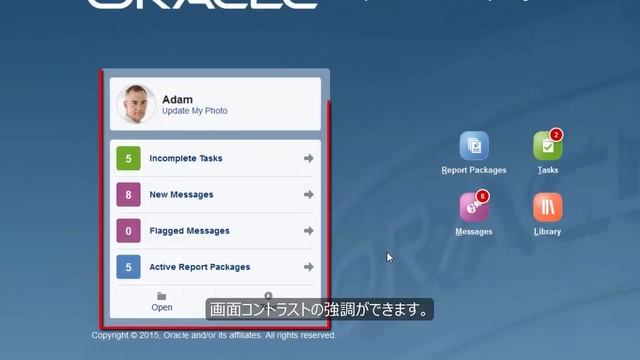The image size is (640, 360).
Task: Open the Library icon
Action: (x=547, y=207)
